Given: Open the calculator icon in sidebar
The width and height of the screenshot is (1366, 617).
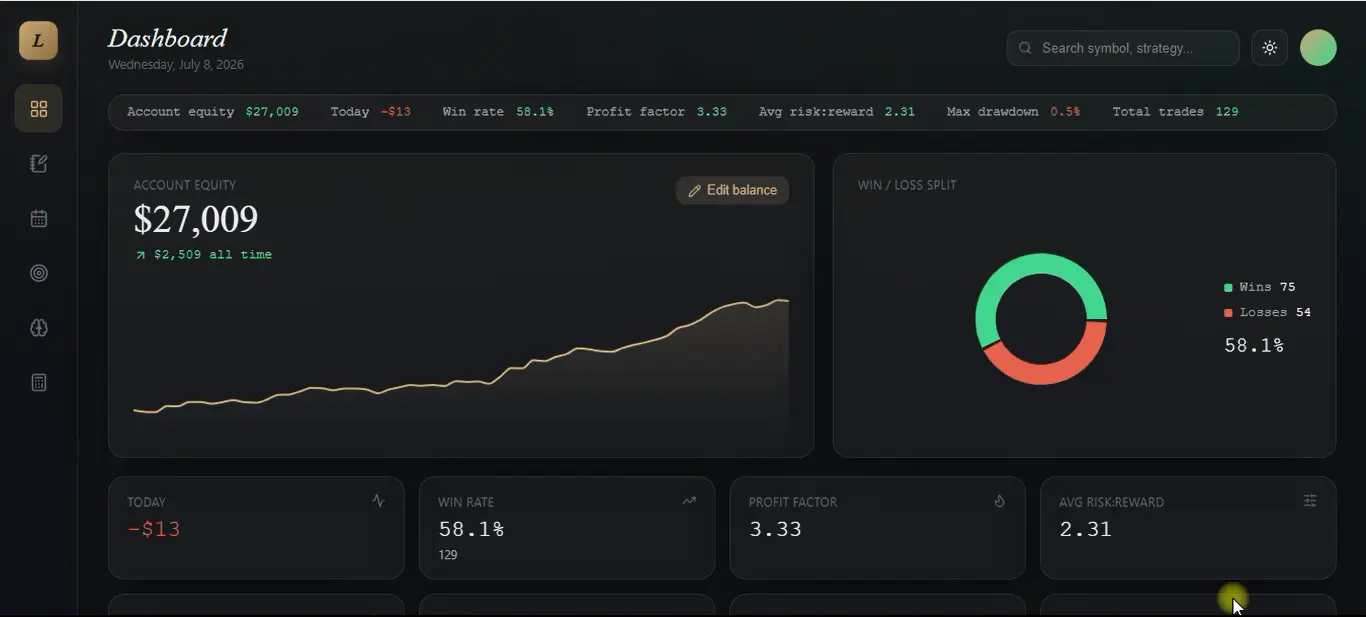Looking at the screenshot, I should click(x=39, y=382).
